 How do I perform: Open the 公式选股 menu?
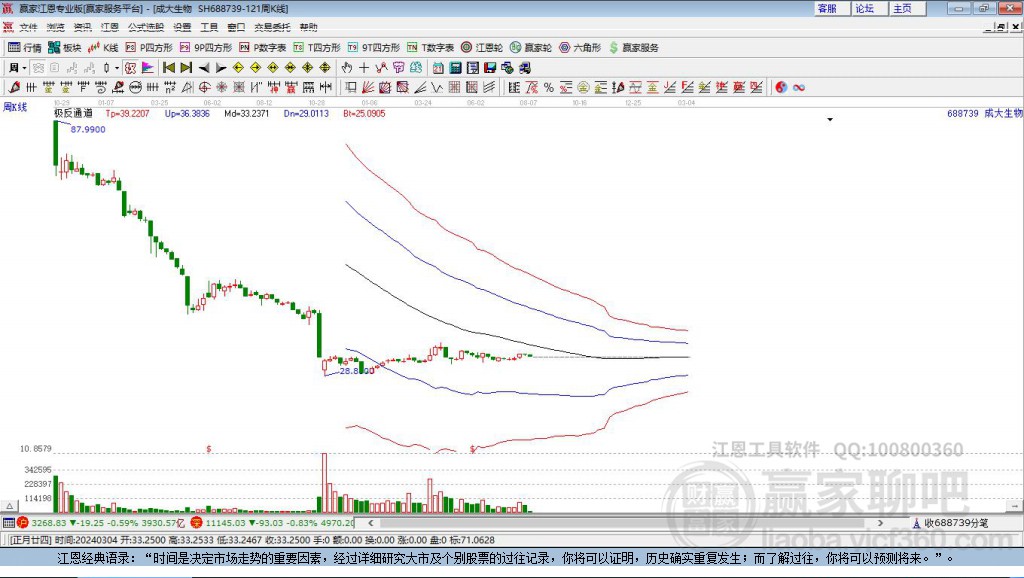146,27
